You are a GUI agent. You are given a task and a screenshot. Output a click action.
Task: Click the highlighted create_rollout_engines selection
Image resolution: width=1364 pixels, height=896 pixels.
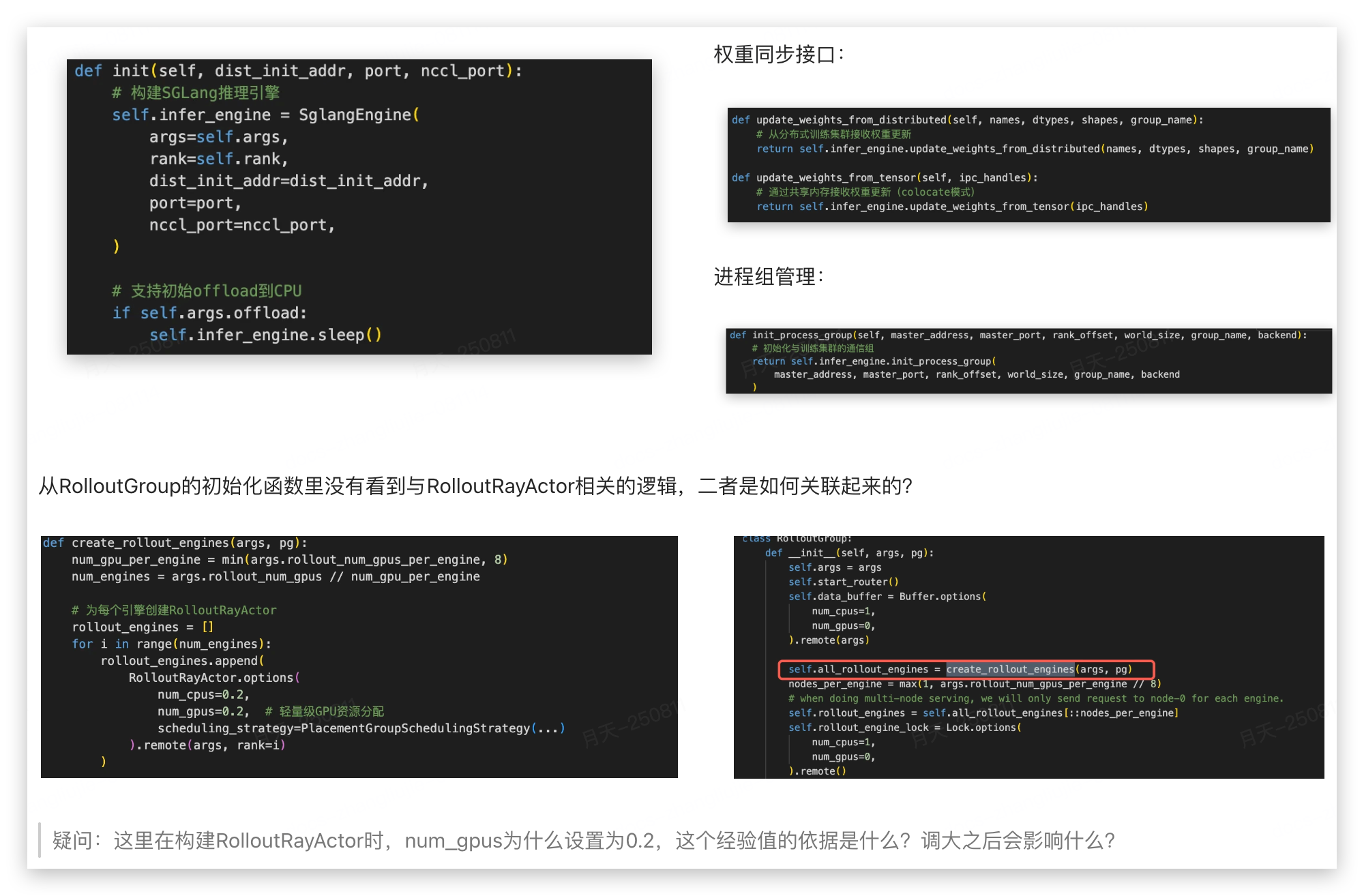tap(1009, 670)
